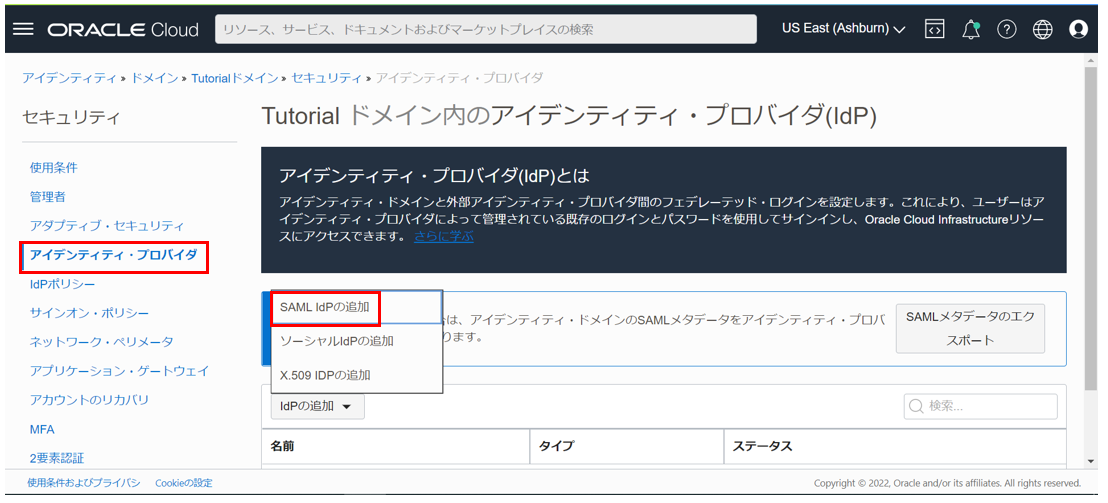Image resolution: width=1108 pixels, height=503 pixels.
Task: Expand the IdPの追加 dropdown button
Action: 317,406
